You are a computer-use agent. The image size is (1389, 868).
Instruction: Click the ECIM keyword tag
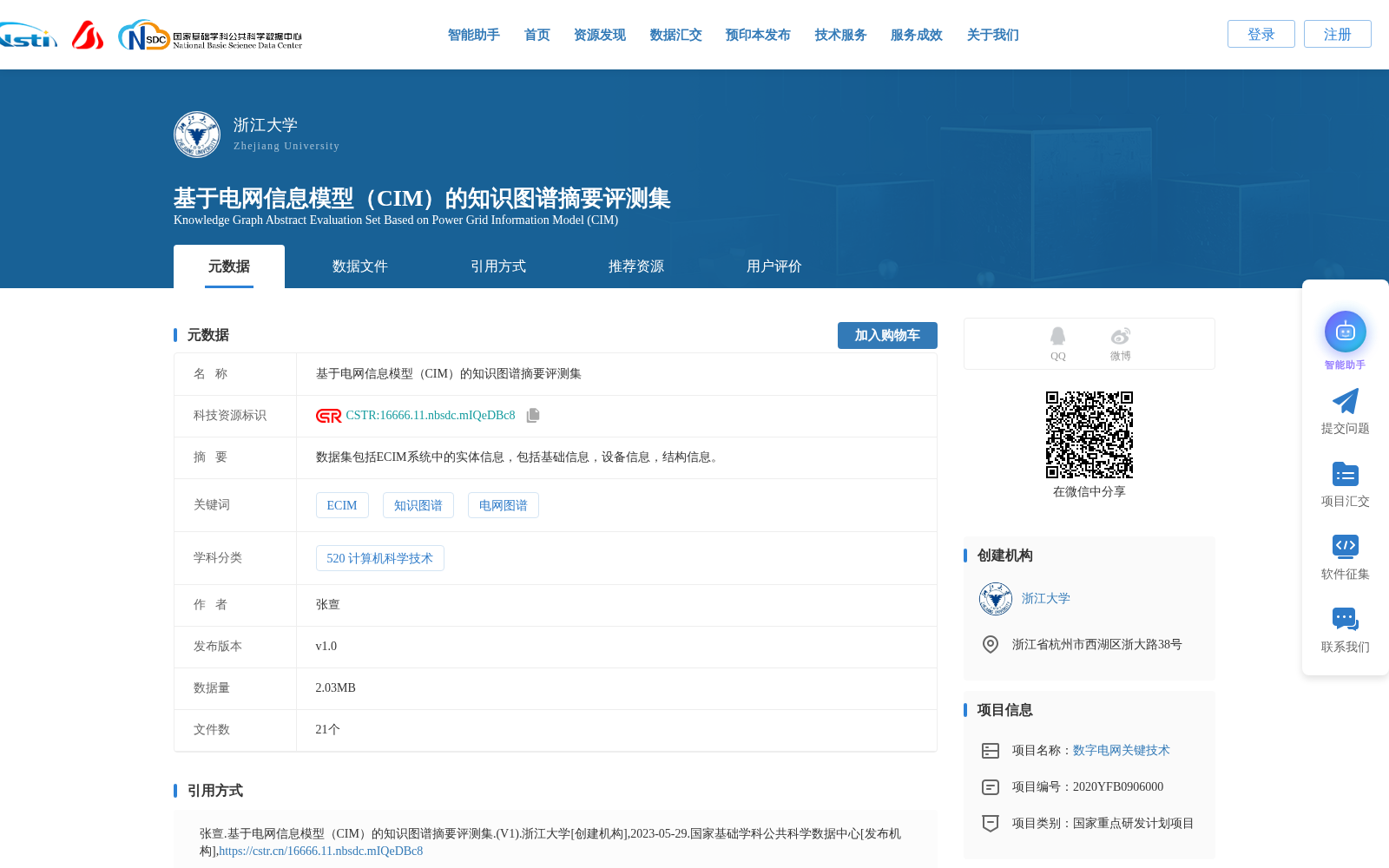pos(342,505)
